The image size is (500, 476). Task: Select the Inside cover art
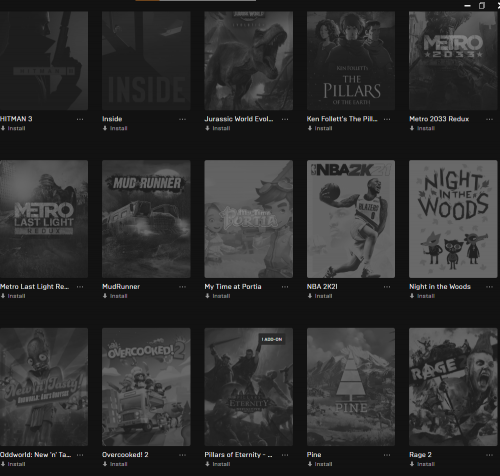[146, 61]
